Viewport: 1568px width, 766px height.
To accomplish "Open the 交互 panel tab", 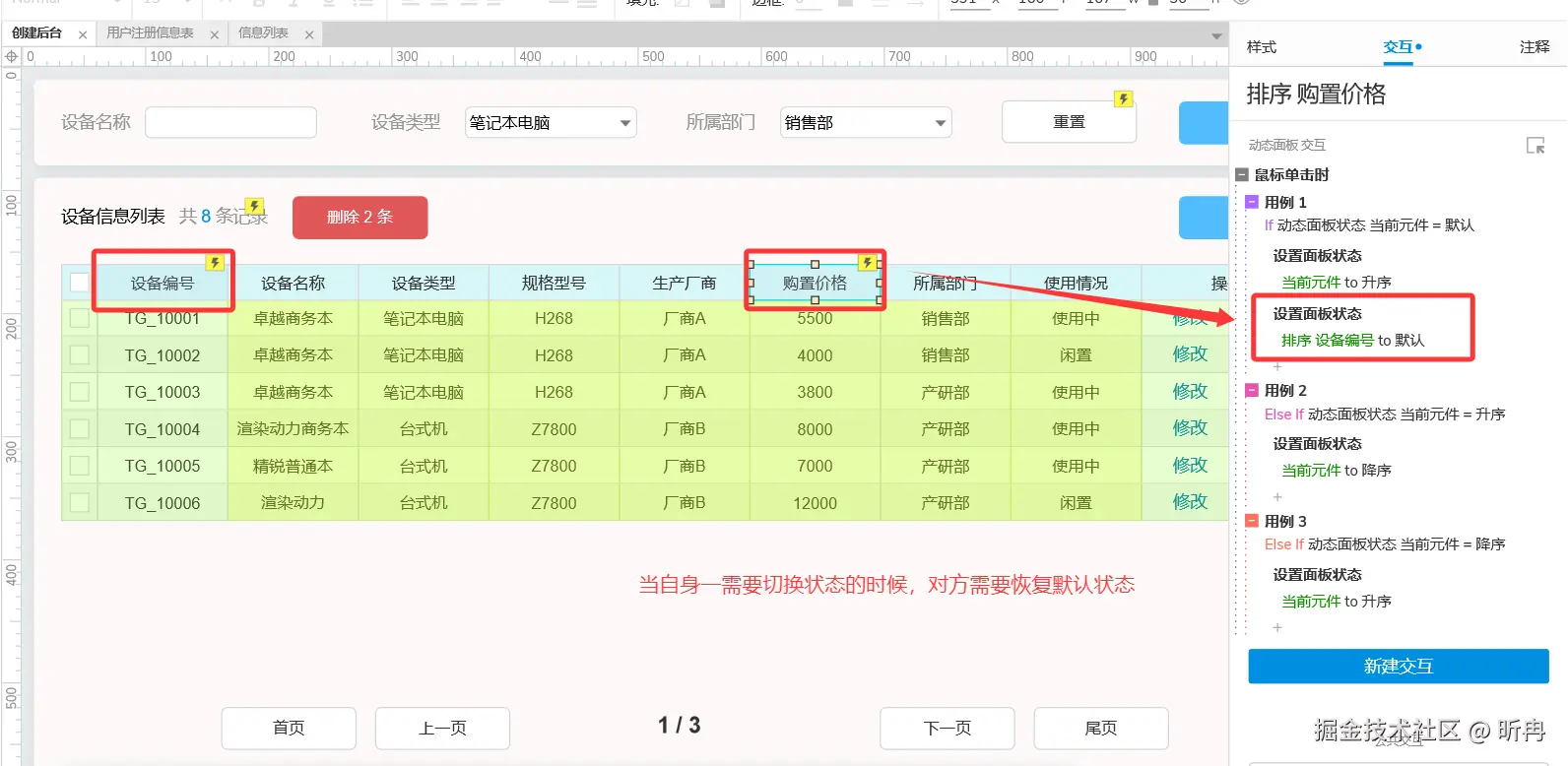I will [x=1398, y=47].
